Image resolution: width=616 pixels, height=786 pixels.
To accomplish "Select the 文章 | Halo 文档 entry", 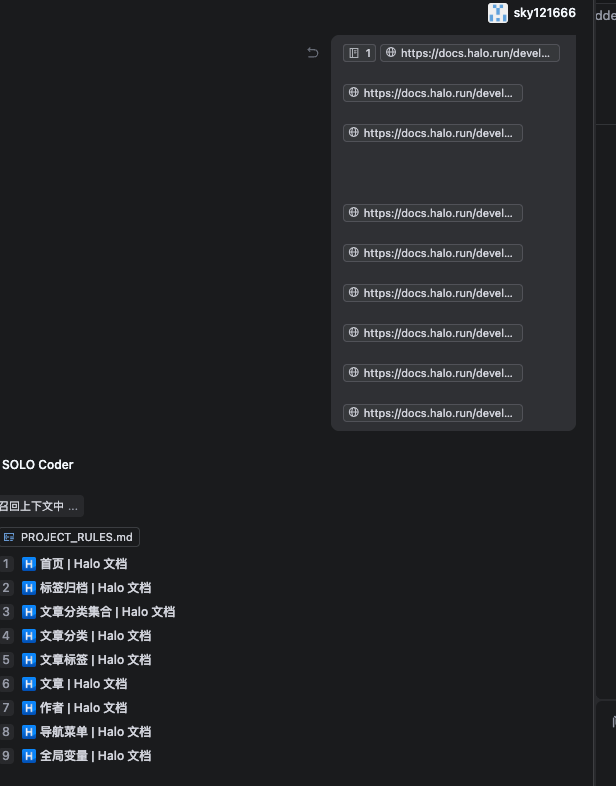I will (x=83, y=684).
